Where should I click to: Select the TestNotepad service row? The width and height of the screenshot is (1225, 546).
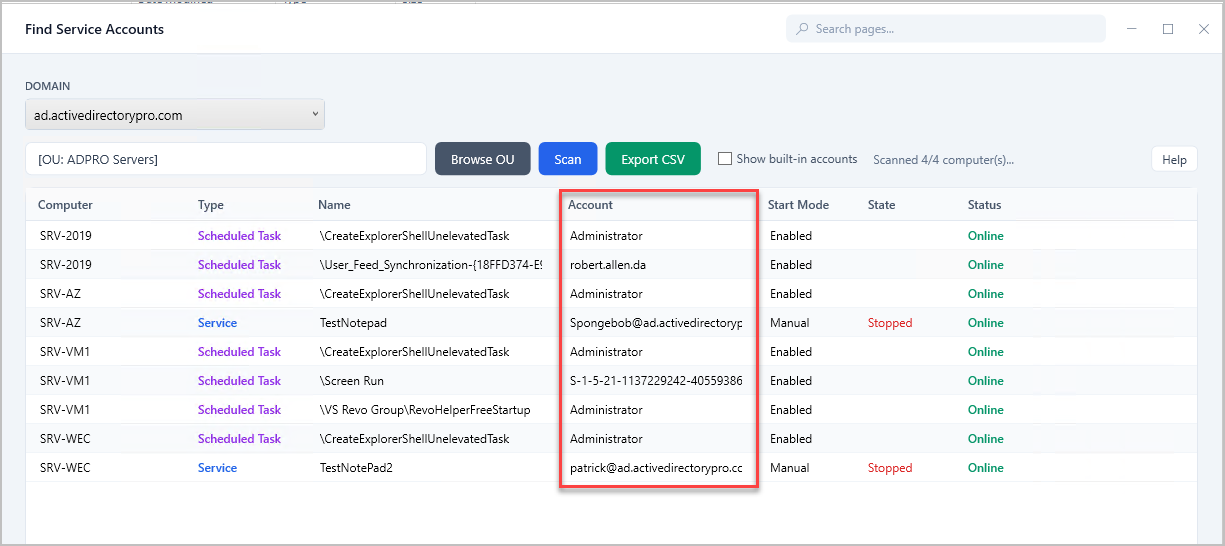coord(352,323)
